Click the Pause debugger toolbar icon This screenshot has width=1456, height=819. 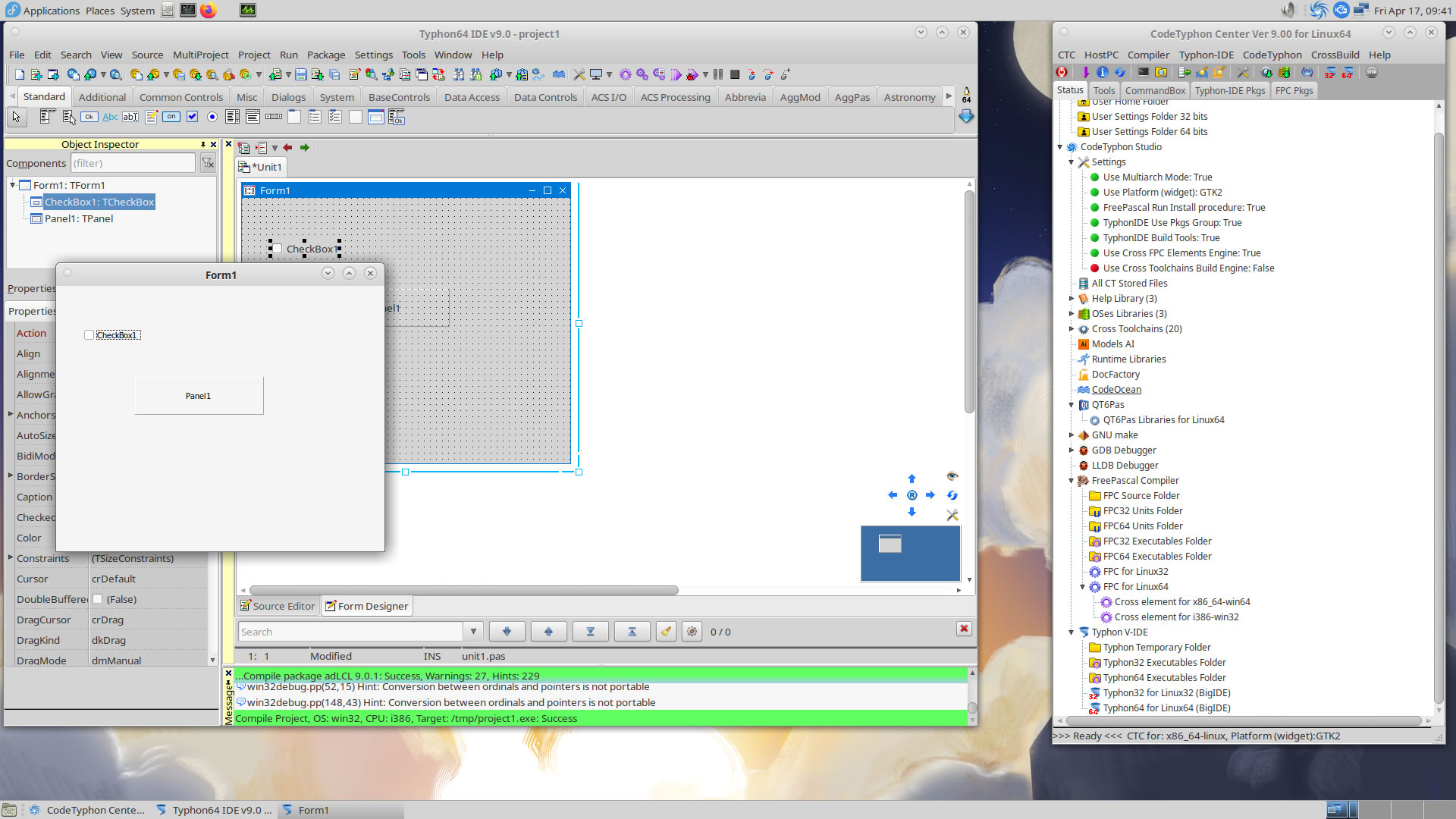[x=718, y=74]
